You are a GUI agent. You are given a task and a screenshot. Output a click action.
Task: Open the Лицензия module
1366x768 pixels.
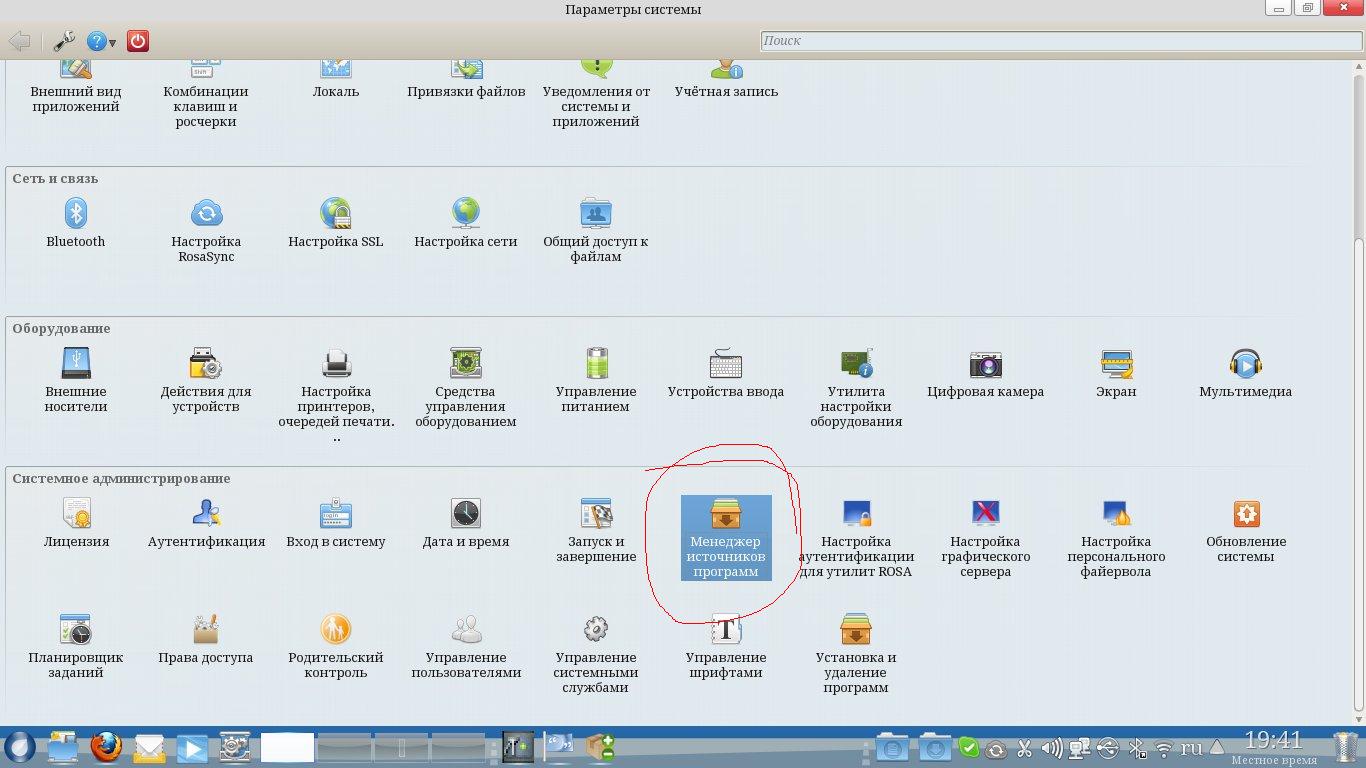[76, 522]
